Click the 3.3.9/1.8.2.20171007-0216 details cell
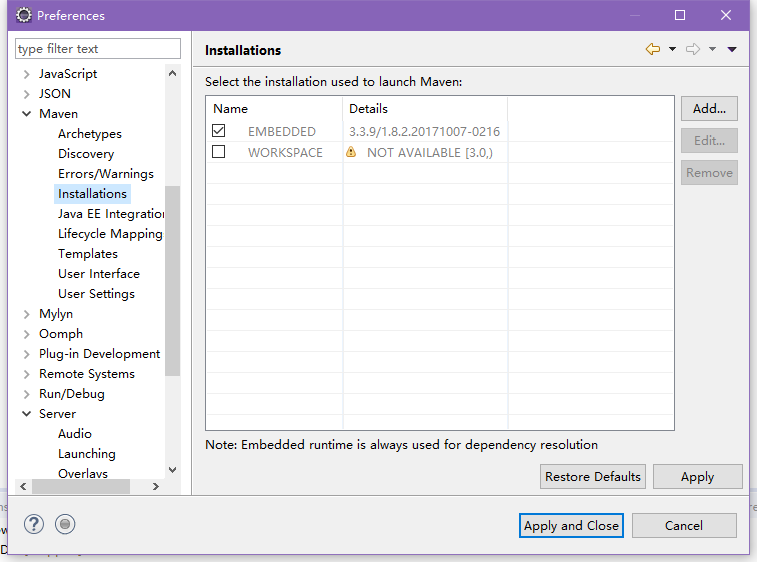 424,131
